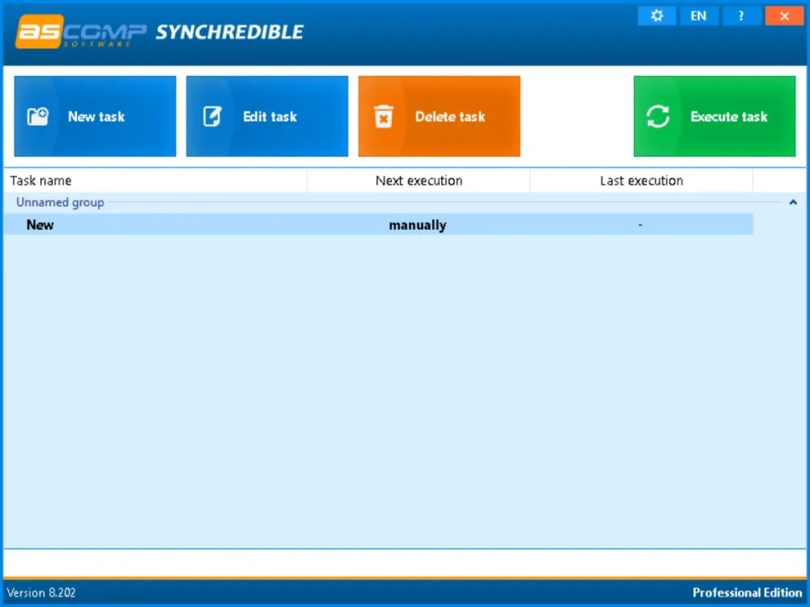Select the Unnamed group header

pos(60,202)
